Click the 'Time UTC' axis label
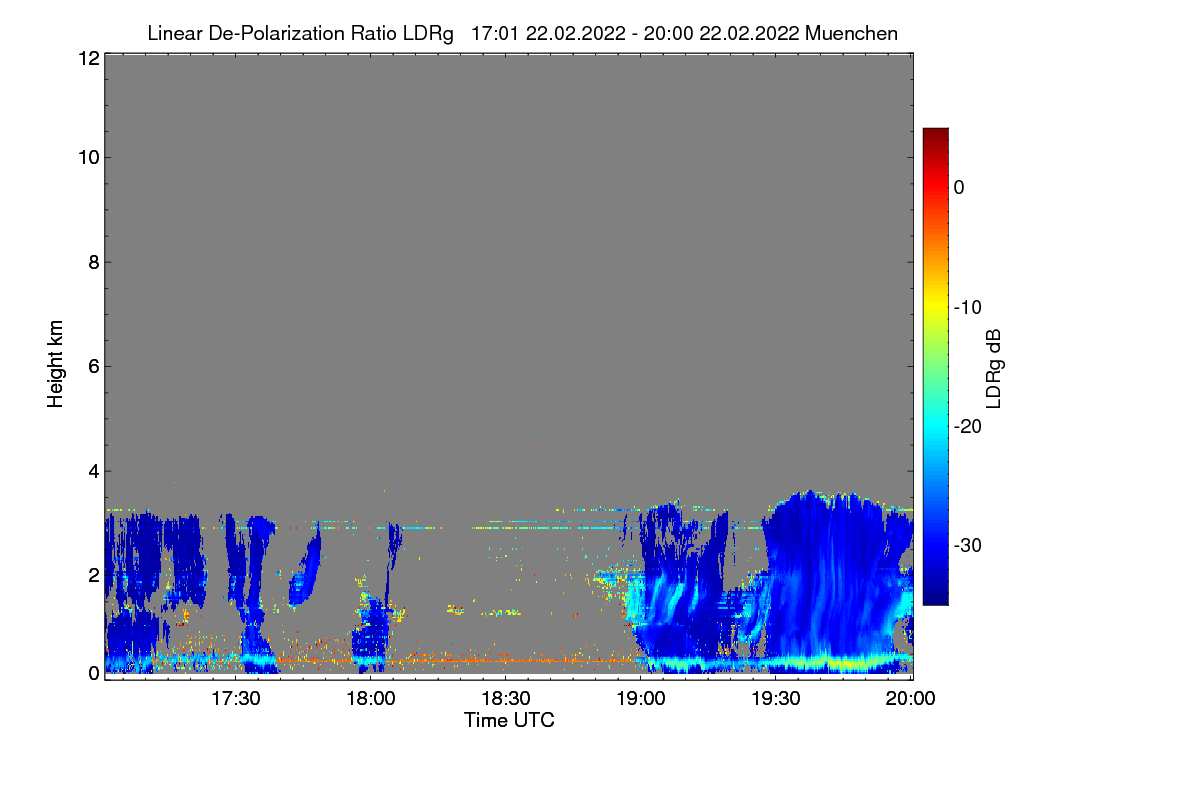The height and width of the screenshot is (800, 1200). 509,720
